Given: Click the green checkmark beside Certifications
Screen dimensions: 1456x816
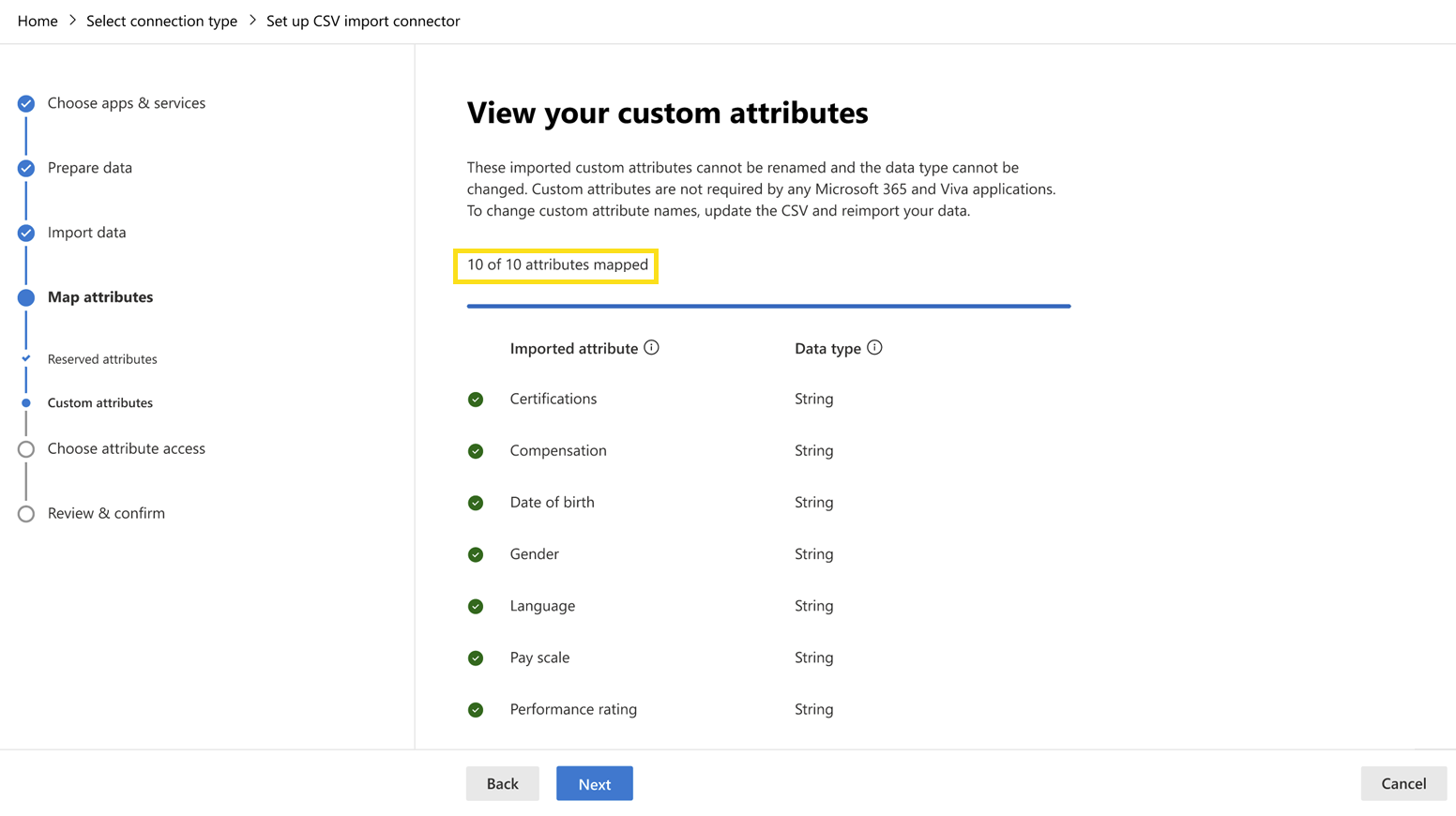Looking at the screenshot, I should click(x=476, y=399).
